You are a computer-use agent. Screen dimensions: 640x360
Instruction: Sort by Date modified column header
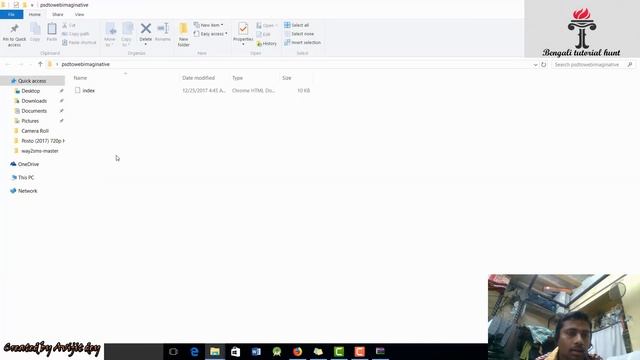tap(198, 78)
